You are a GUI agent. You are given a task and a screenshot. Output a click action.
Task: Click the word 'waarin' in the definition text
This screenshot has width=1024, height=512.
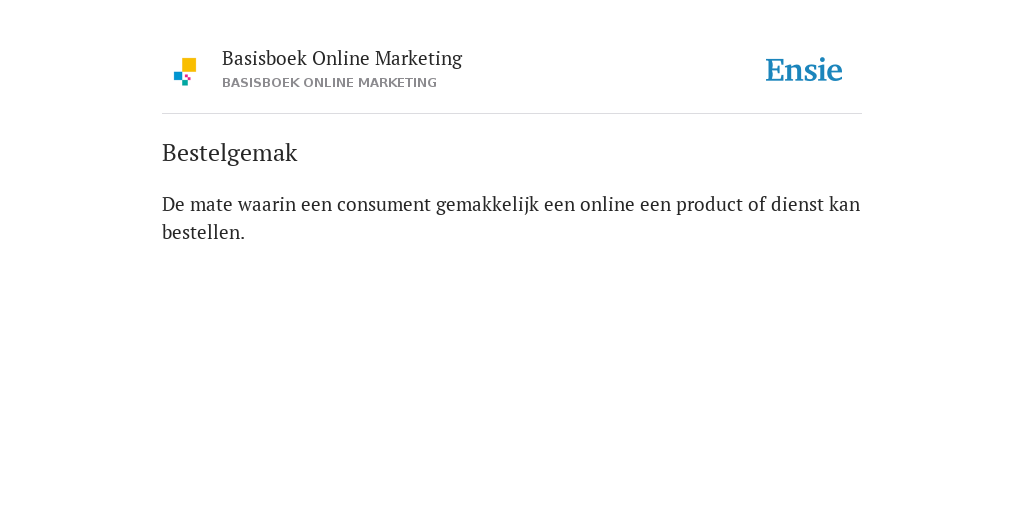pos(266,204)
